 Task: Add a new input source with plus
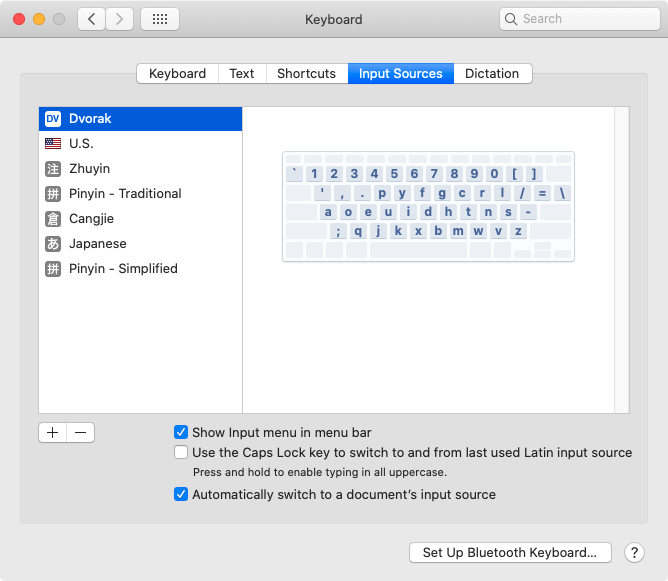(x=53, y=432)
